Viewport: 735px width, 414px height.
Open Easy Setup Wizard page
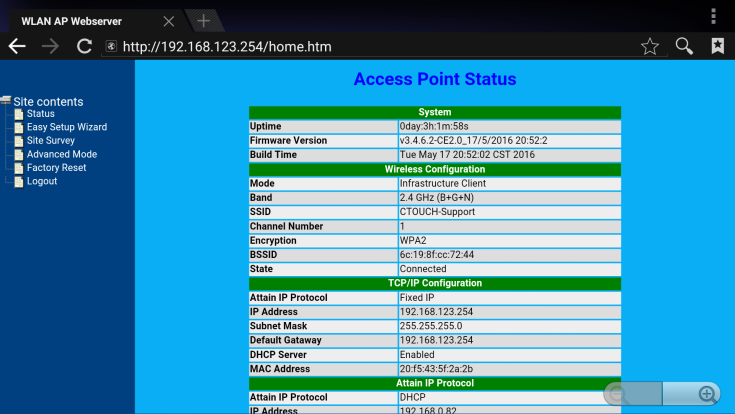click(x=66, y=127)
